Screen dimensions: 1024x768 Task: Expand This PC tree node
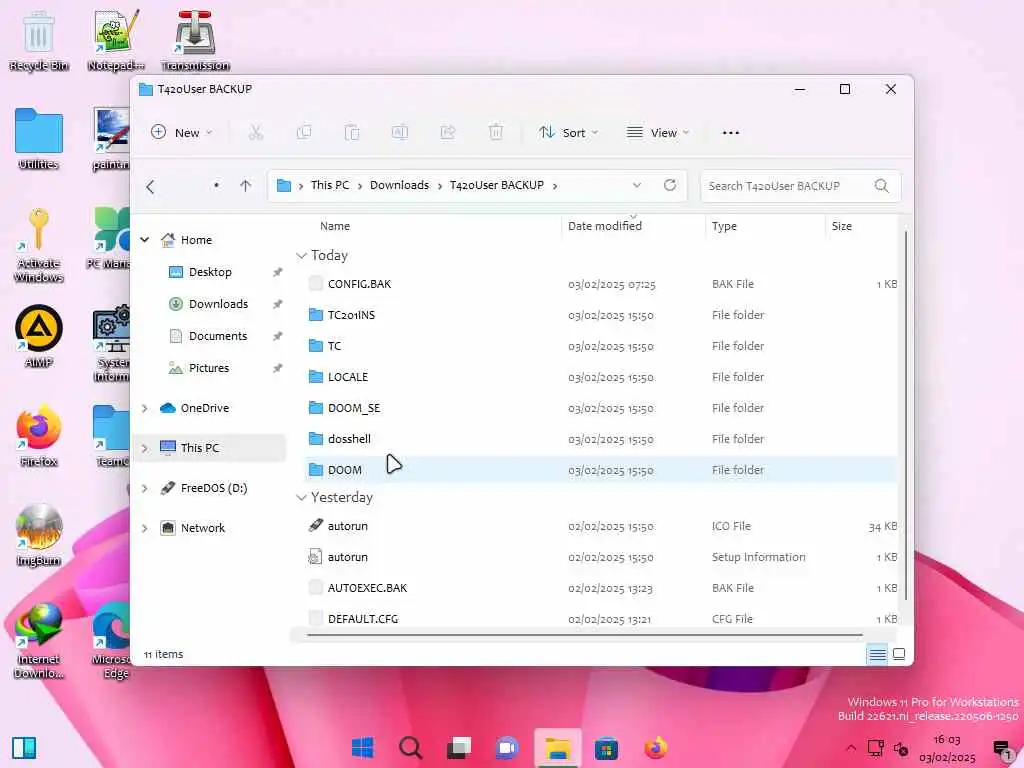tap(145, 448)
